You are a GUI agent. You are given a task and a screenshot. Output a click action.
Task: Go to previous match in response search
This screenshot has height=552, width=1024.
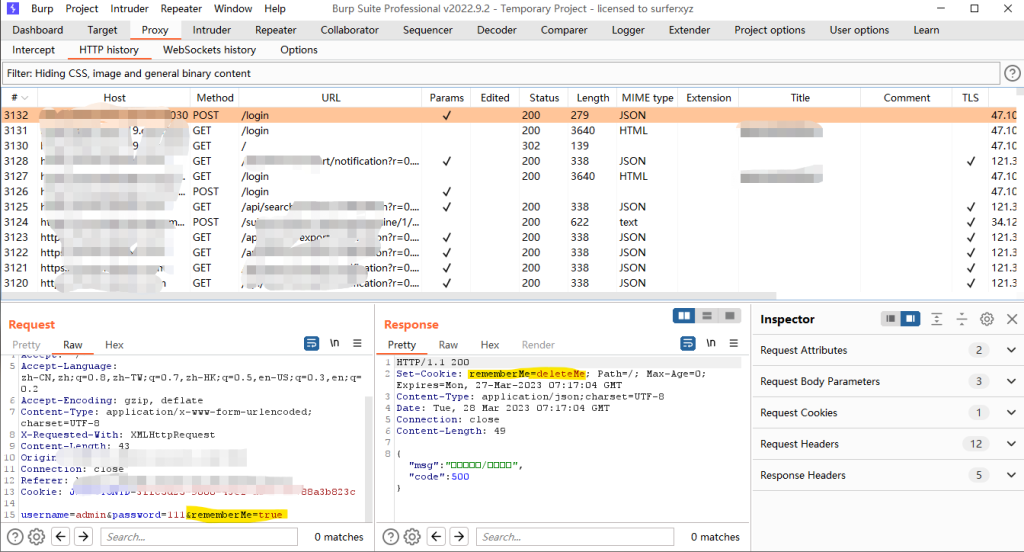click(x=437, y=537)
